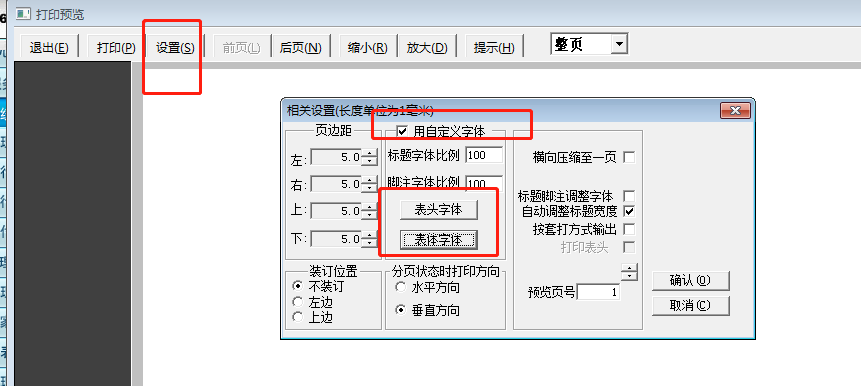Click the 预览页号 stepper arrows
861x386 pixels.
point(629,272)
